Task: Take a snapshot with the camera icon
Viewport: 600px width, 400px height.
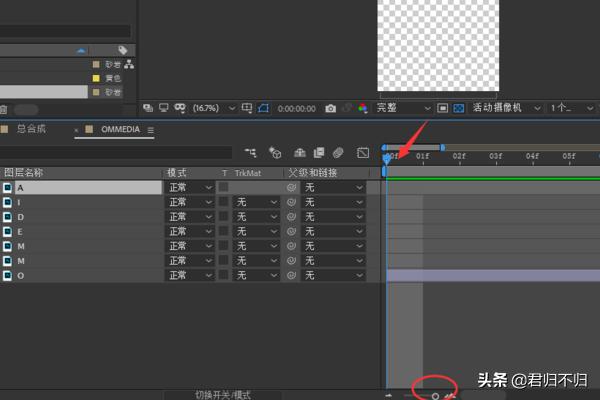Action: click(331, 109)
